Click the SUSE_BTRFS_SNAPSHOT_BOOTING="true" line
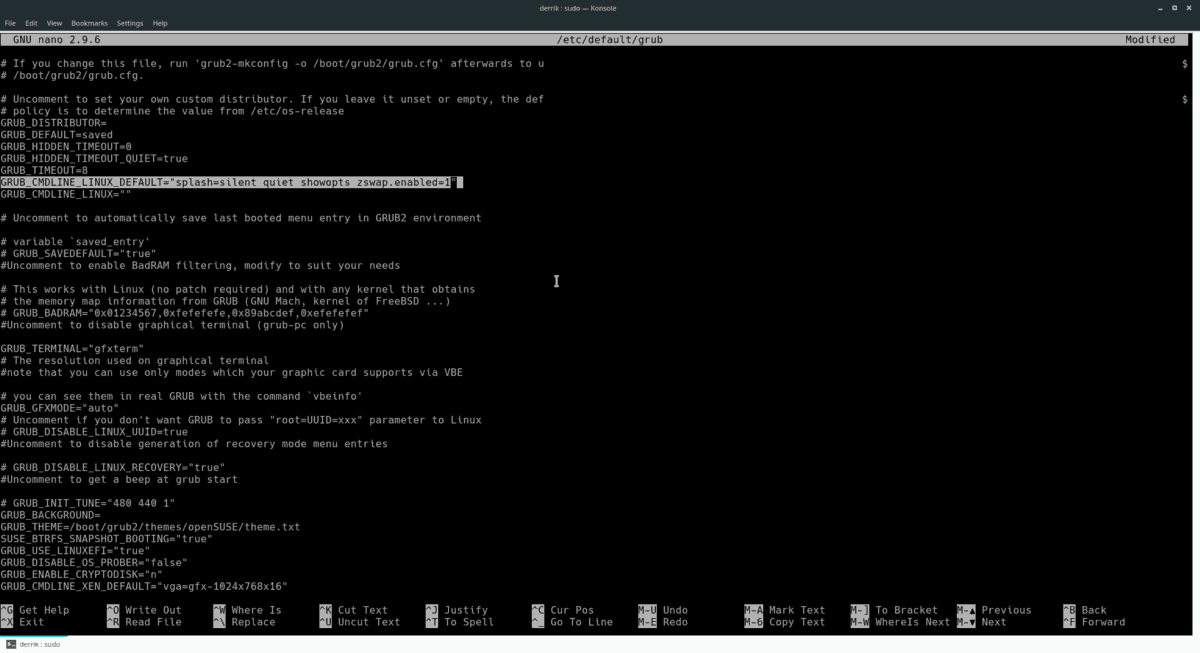 point(107,539)
